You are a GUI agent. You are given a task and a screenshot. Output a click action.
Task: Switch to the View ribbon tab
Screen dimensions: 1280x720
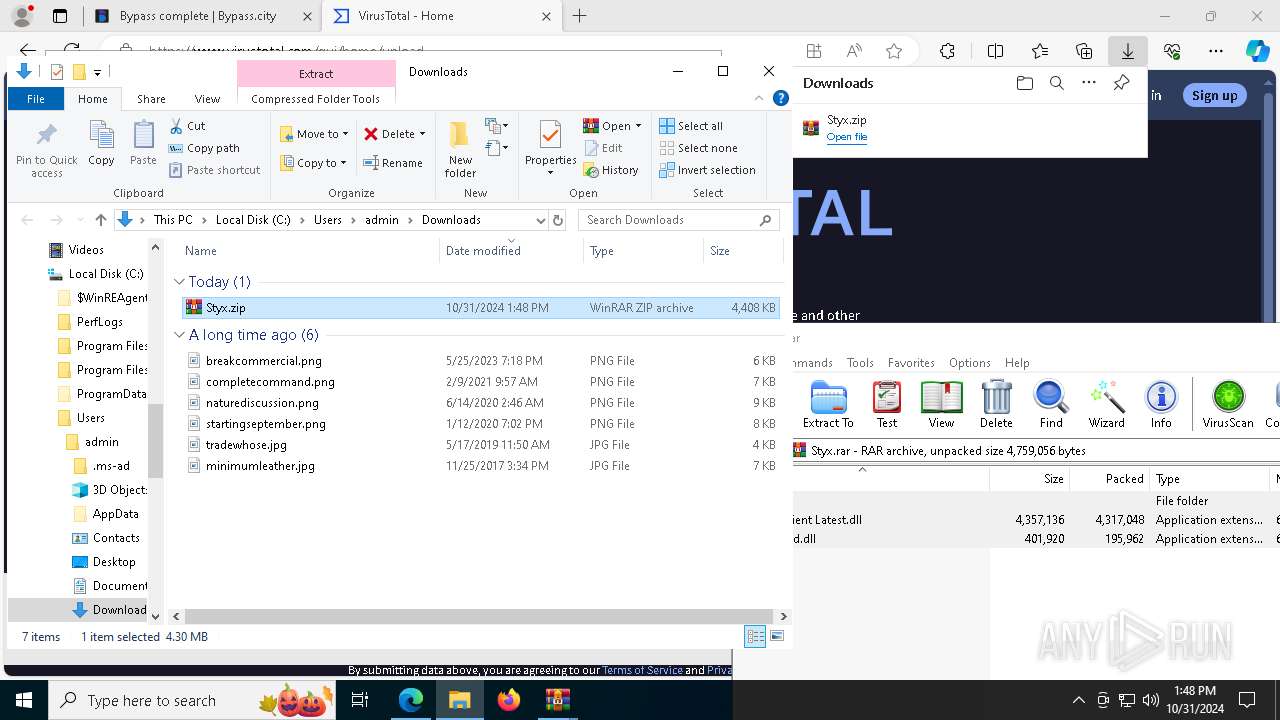[x=207, y=99]
